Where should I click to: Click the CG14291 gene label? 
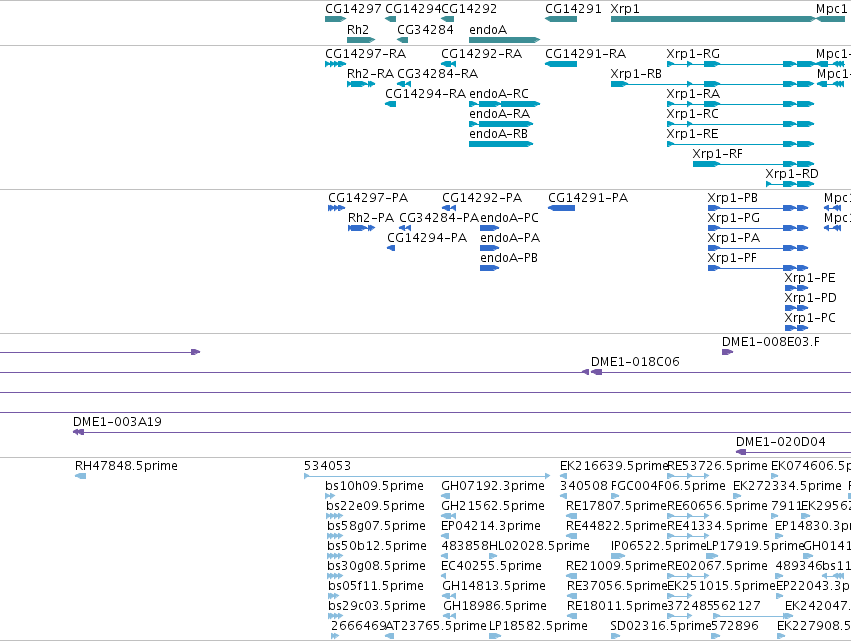(573, 9)
